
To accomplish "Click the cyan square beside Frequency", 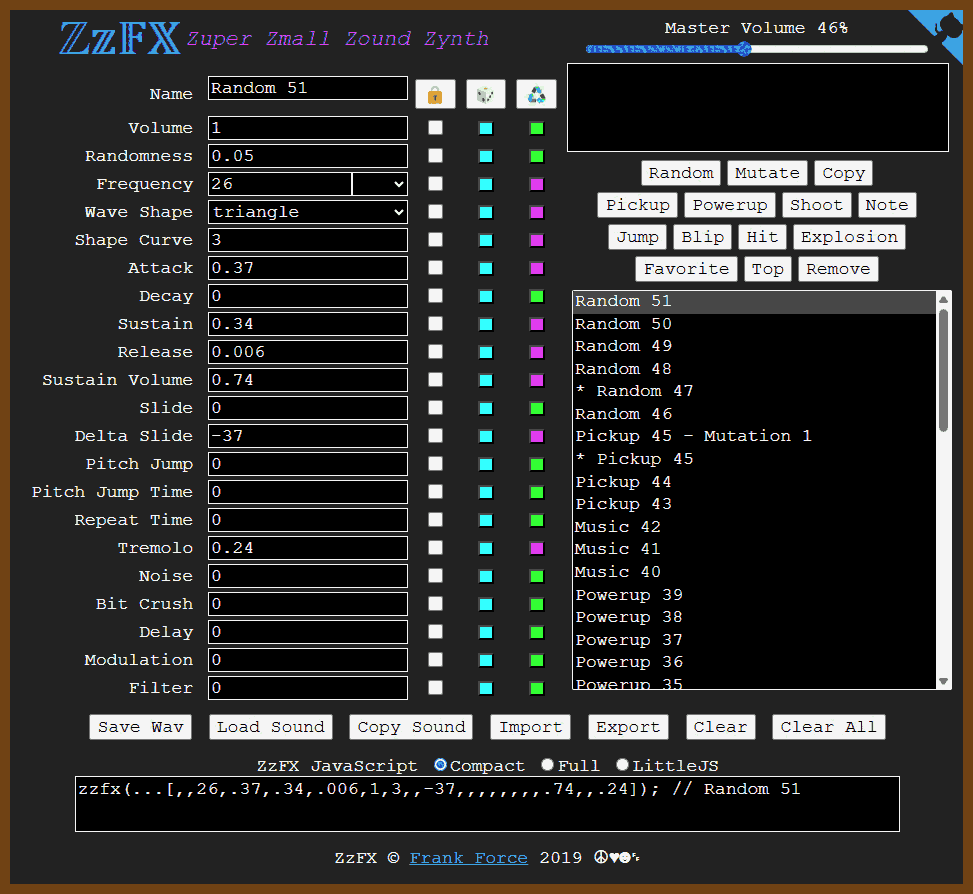I will 486,184.
